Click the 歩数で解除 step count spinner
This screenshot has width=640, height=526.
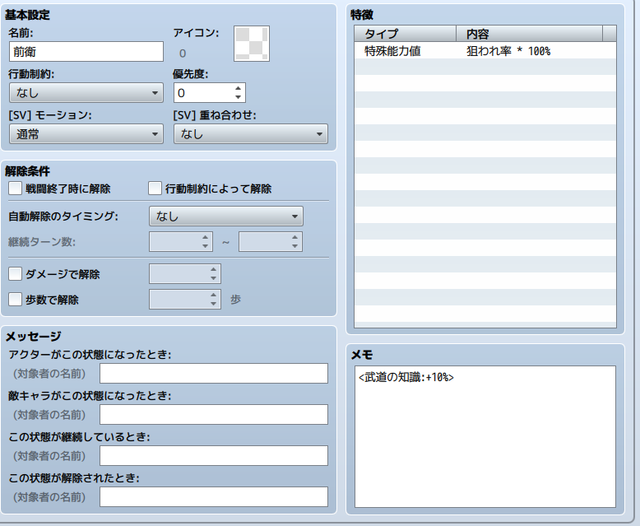click(x=185, y=300)
